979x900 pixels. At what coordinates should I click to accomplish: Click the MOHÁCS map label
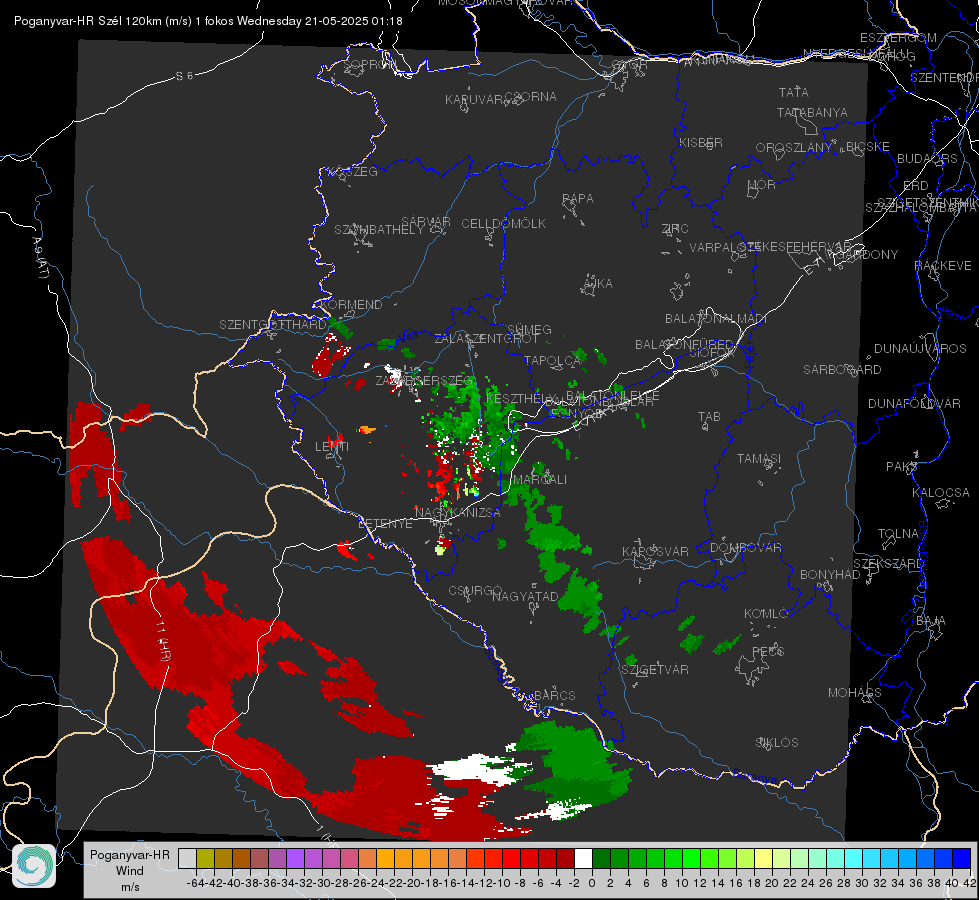[x=855, y=693]
